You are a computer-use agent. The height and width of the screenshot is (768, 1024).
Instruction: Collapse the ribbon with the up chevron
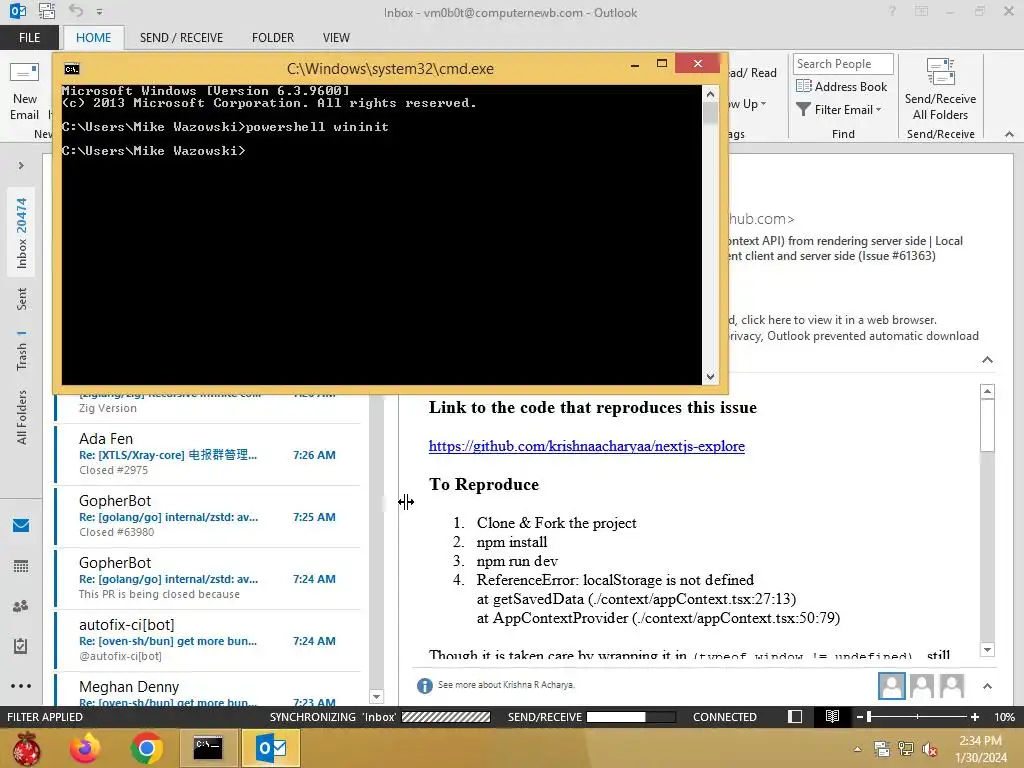point(1009,134)
